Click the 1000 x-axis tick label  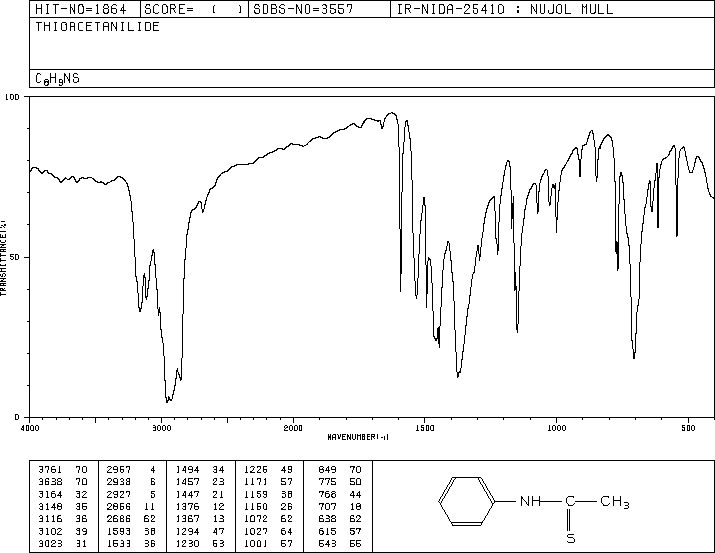556,428
